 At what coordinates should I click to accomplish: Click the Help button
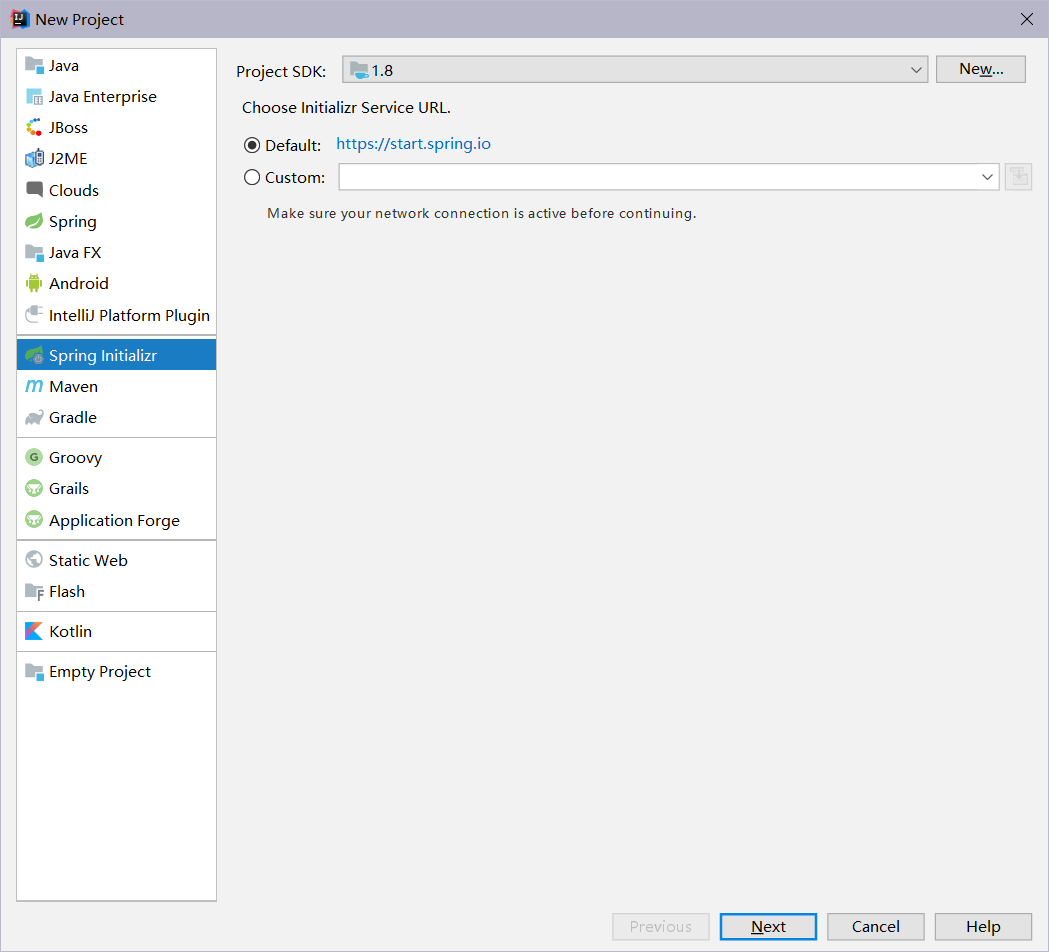(983, 927)
